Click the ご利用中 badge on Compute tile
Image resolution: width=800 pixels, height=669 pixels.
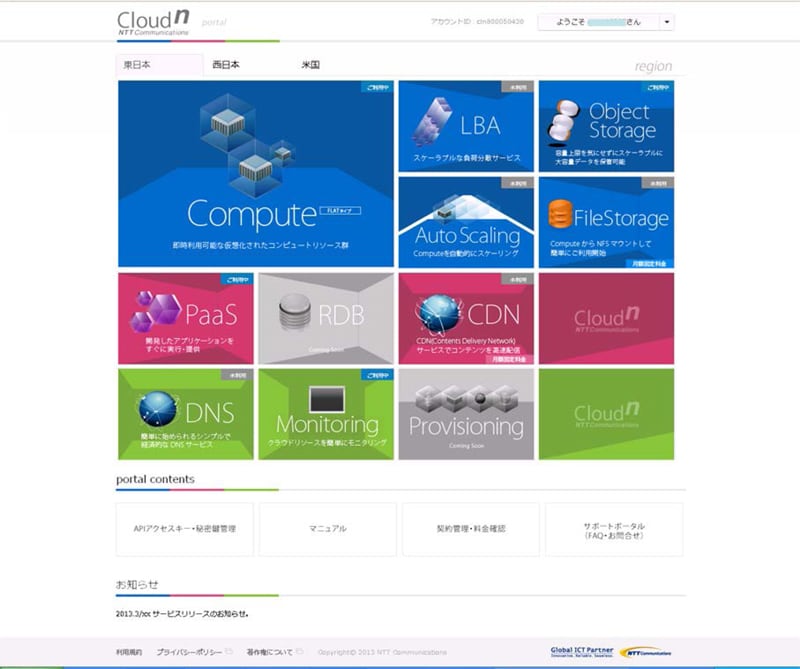(377, 87)
